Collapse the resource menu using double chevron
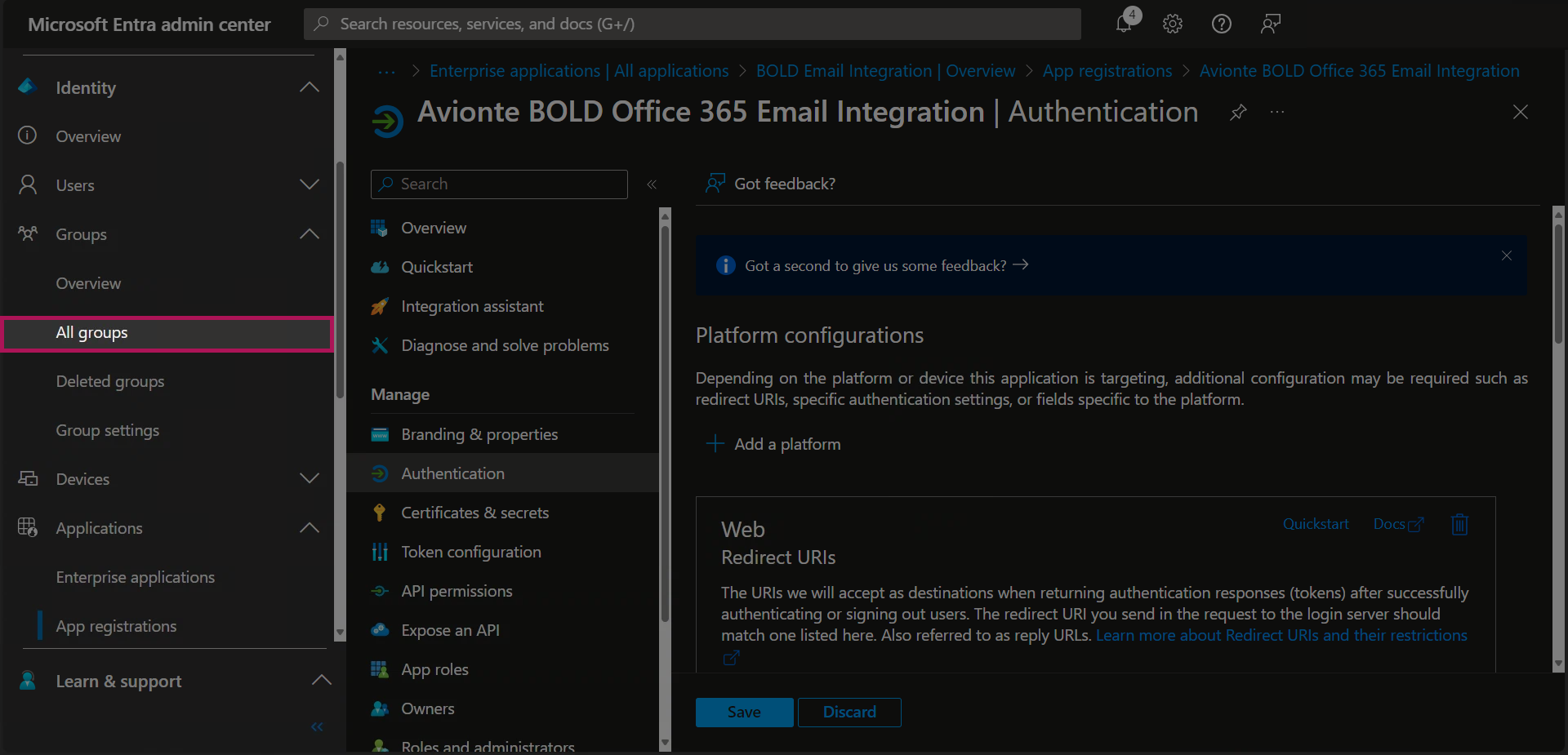The height and width of the screenshot is (755, 1568). pos(652,184)
